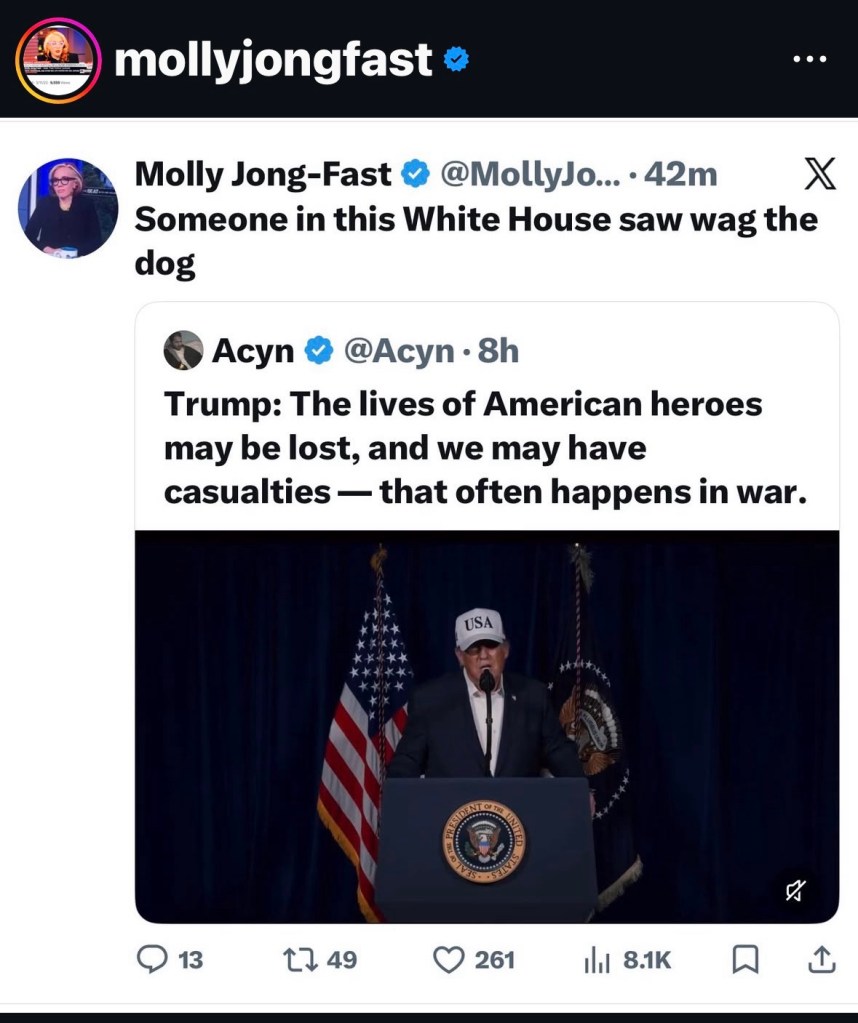Tap the blue verified badge beside mollyjongfast

[456, 61]
